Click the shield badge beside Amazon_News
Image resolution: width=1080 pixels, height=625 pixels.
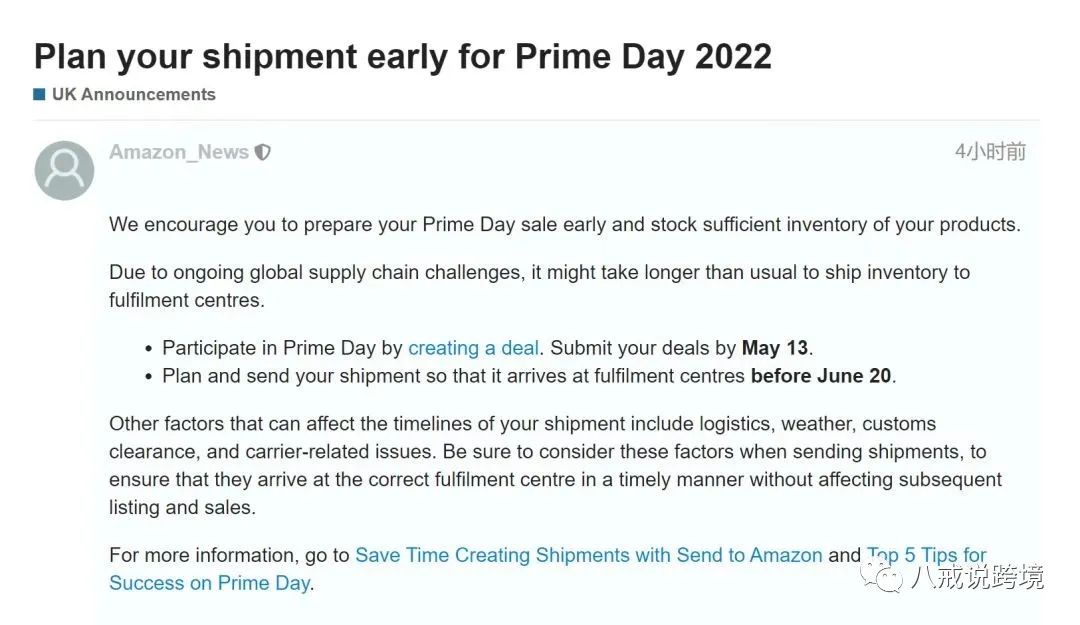pyautogui.click(x=261, y=152)
